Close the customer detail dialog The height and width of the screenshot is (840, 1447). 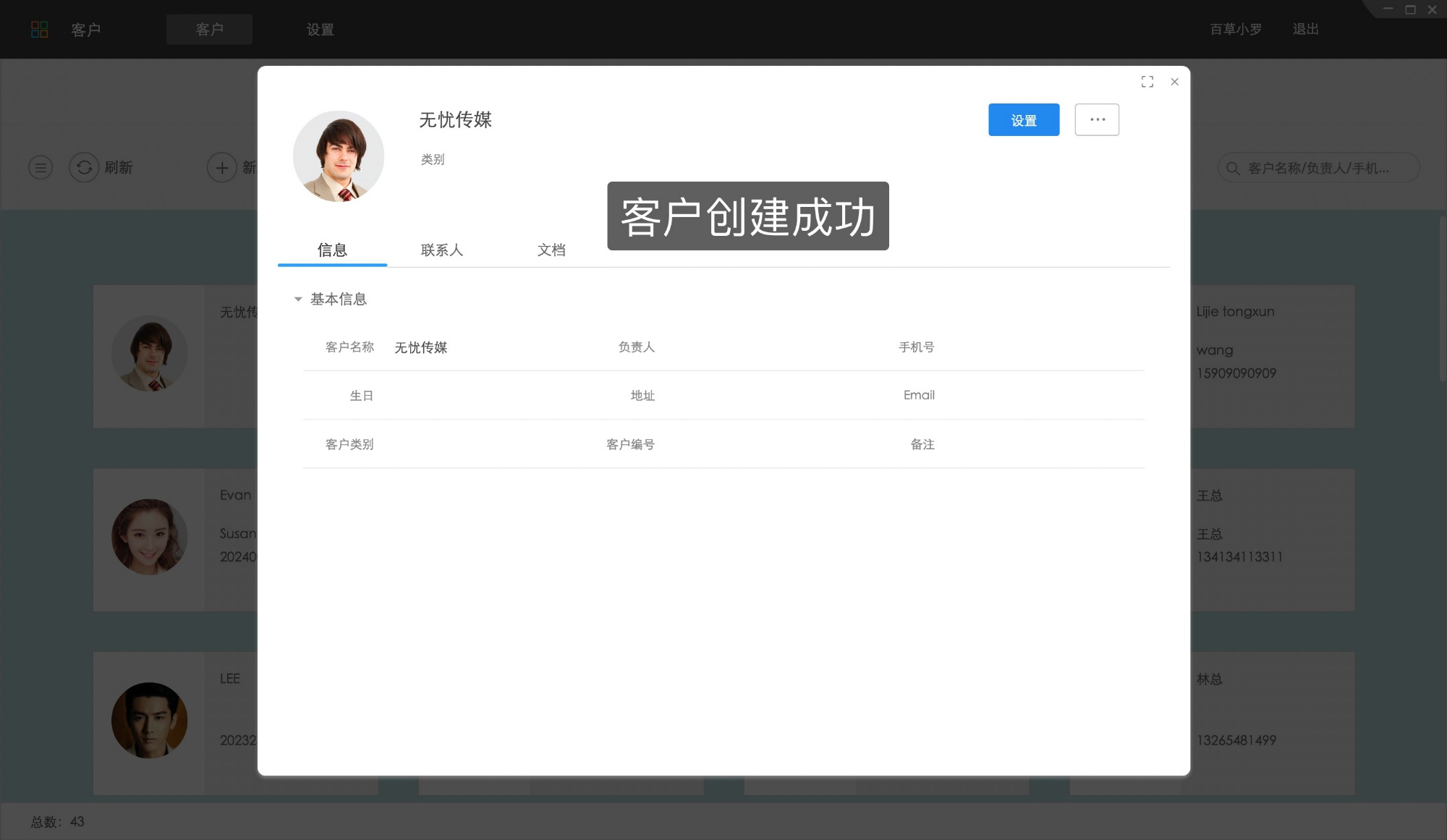click(1174, 82)
